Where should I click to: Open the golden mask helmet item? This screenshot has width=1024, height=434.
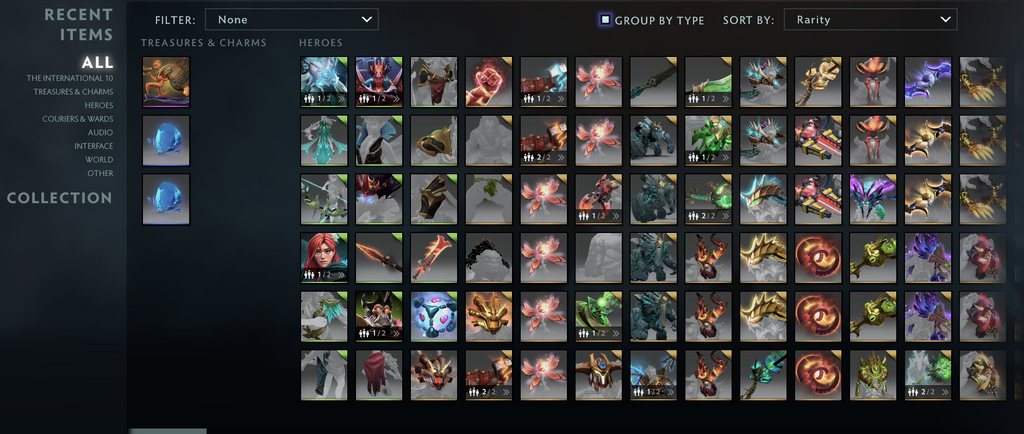pos(488,317)
